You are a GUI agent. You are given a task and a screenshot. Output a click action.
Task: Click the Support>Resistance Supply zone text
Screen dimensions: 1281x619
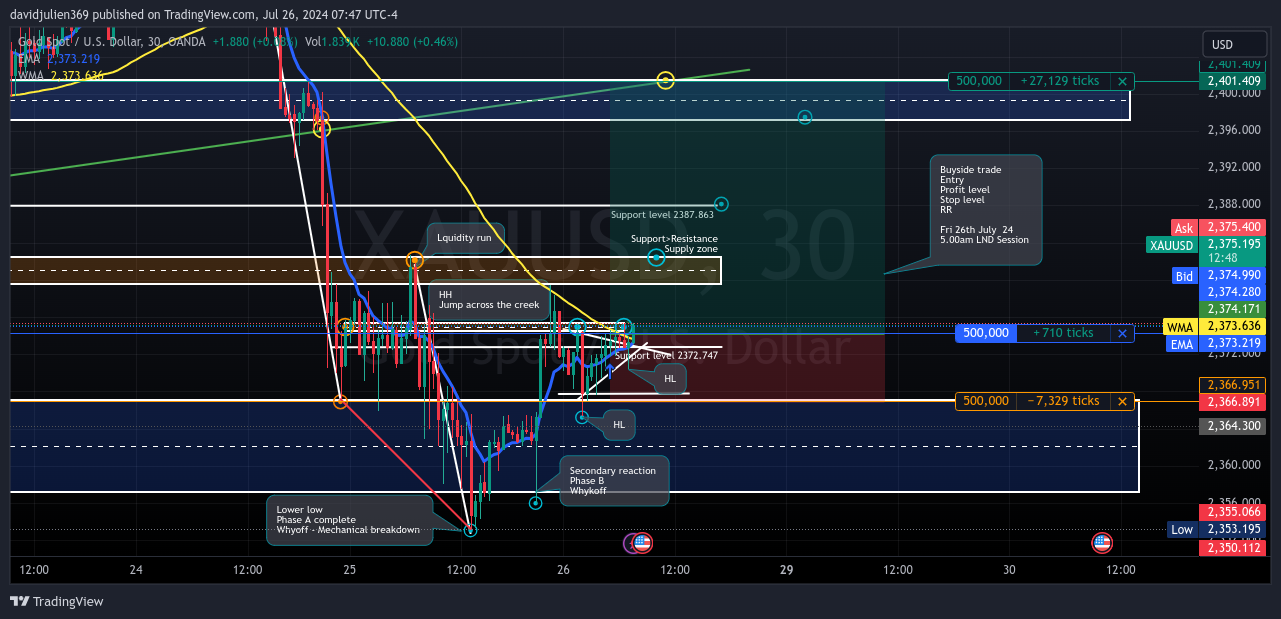click(x=674, y=244)
